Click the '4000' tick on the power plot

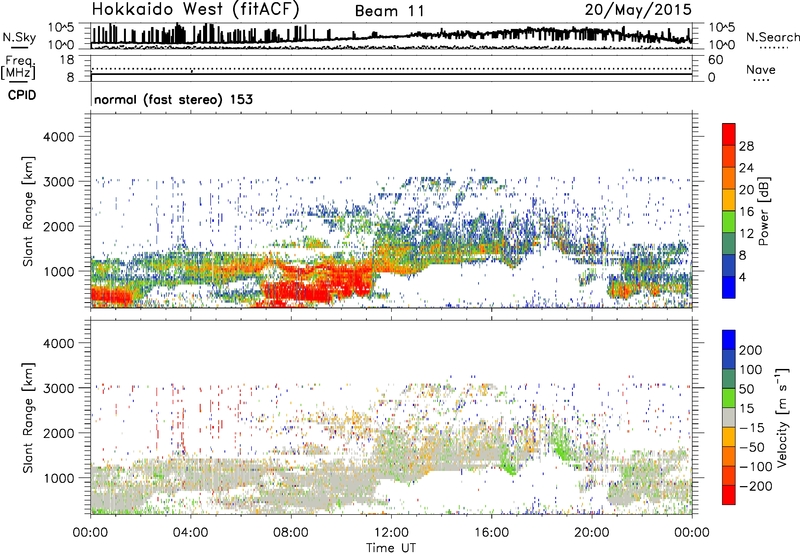point(59,137)
